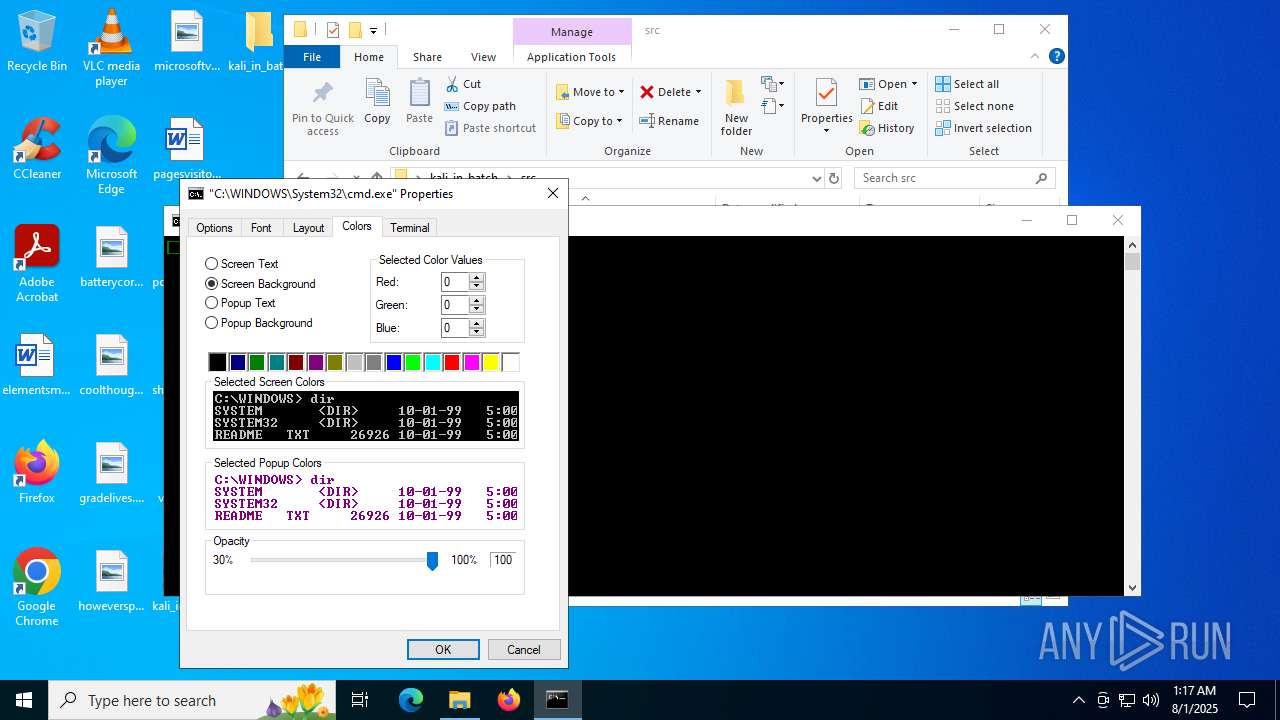Image resolution: width=1280 pixels, height=720 pixels.
Task: Pick the dark blue (navy) color swatch
Action: 237,362
